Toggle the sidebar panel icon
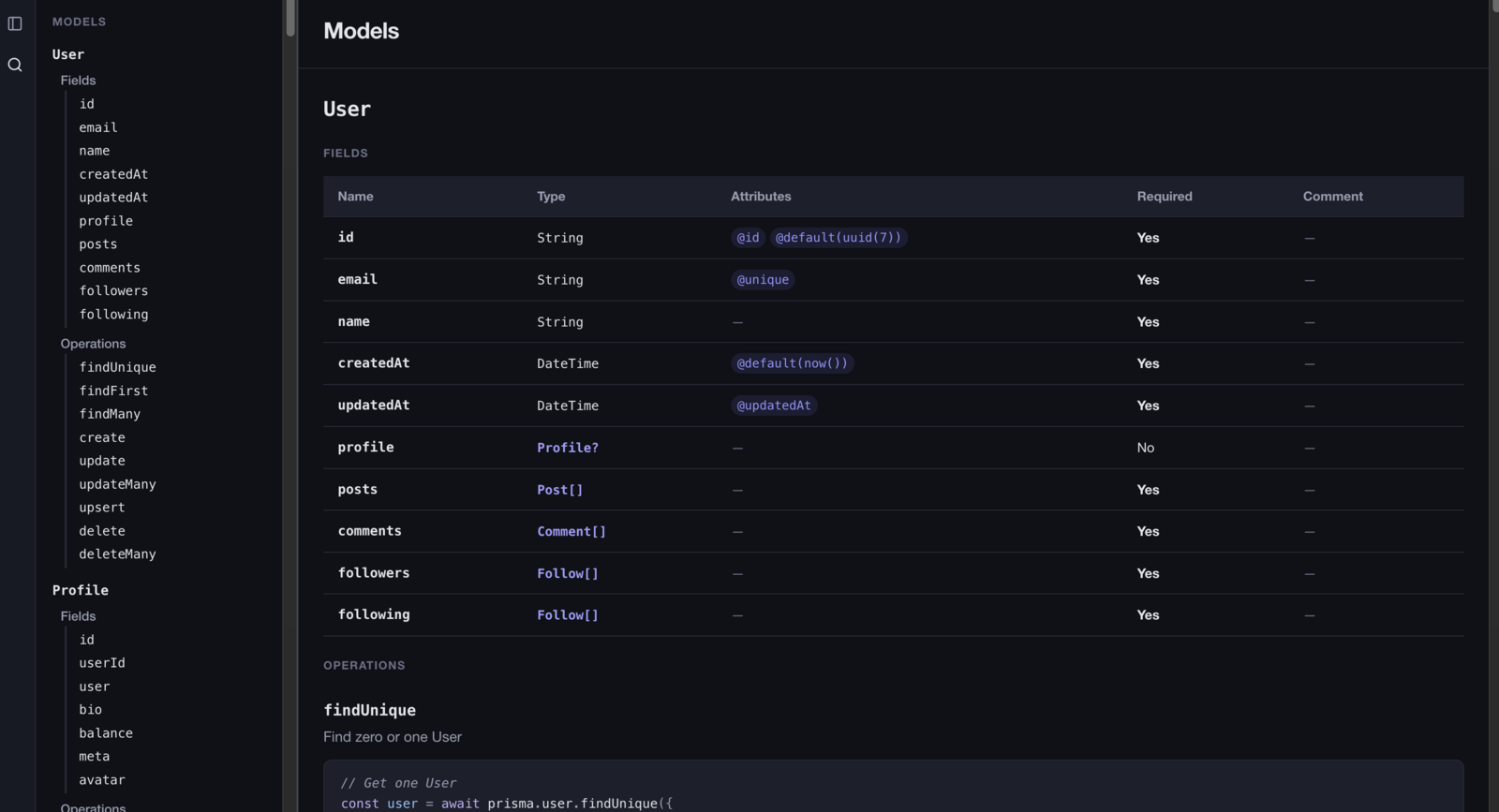The image size is (1499, 812). (x=15, y=23)
